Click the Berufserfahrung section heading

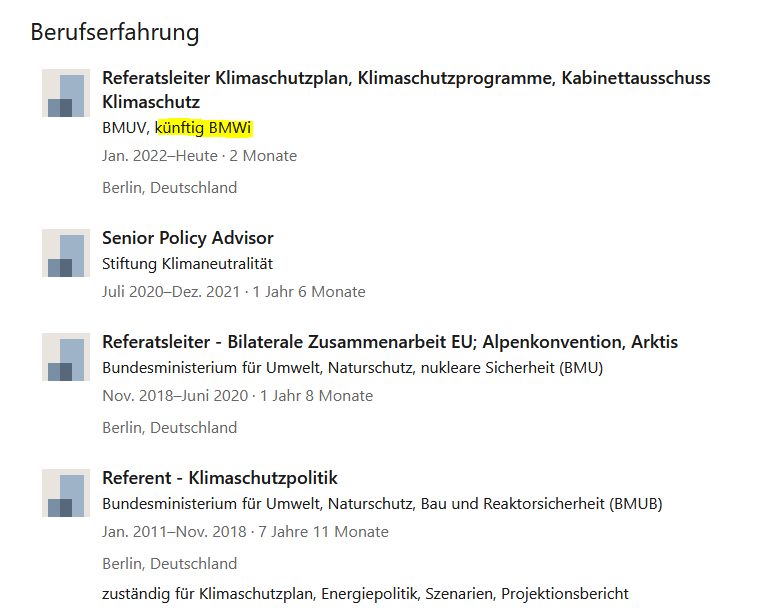coord(115,32)
